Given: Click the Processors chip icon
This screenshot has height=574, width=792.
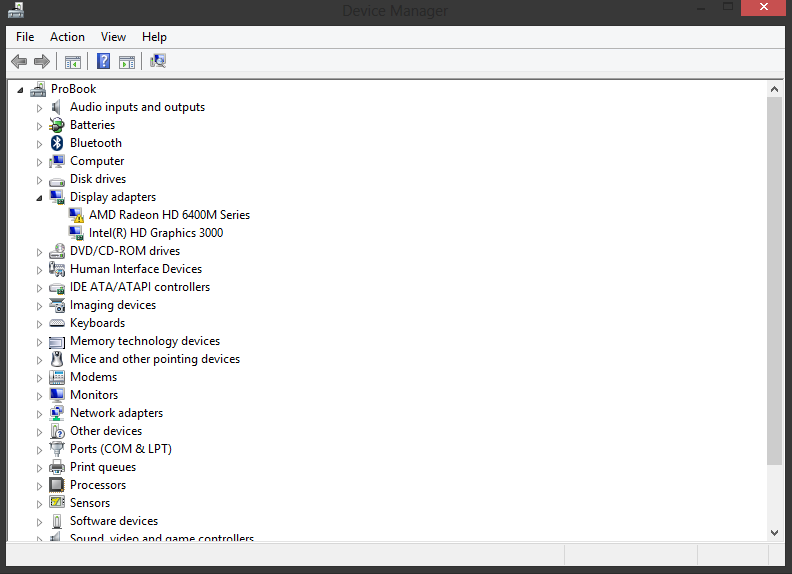Looking at the screenshot, I should (x=57, y=485).
